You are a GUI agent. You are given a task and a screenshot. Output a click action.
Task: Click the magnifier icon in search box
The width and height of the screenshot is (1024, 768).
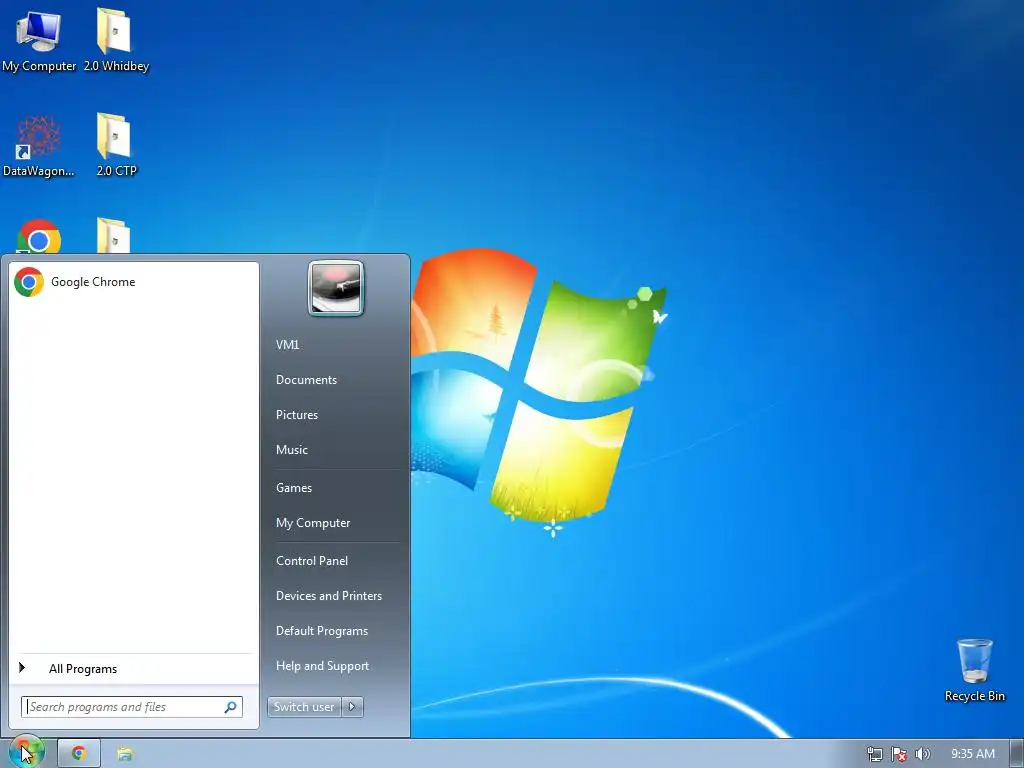pyautogui.click(x=231, y=707)
